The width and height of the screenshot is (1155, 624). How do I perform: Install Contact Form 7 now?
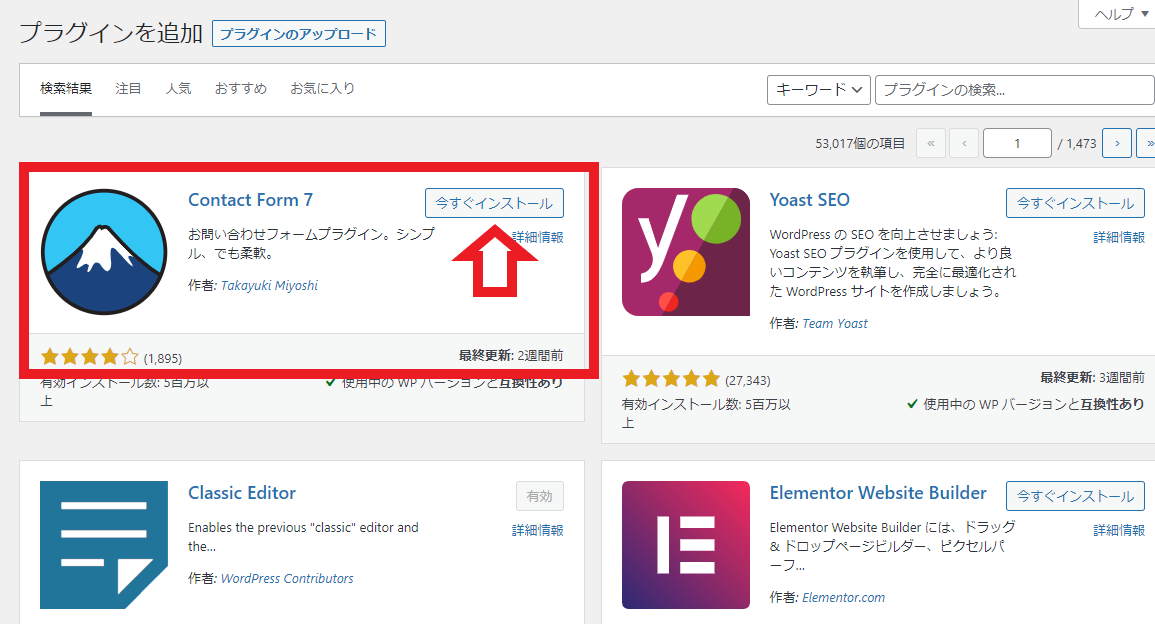(x=494, y=203)
